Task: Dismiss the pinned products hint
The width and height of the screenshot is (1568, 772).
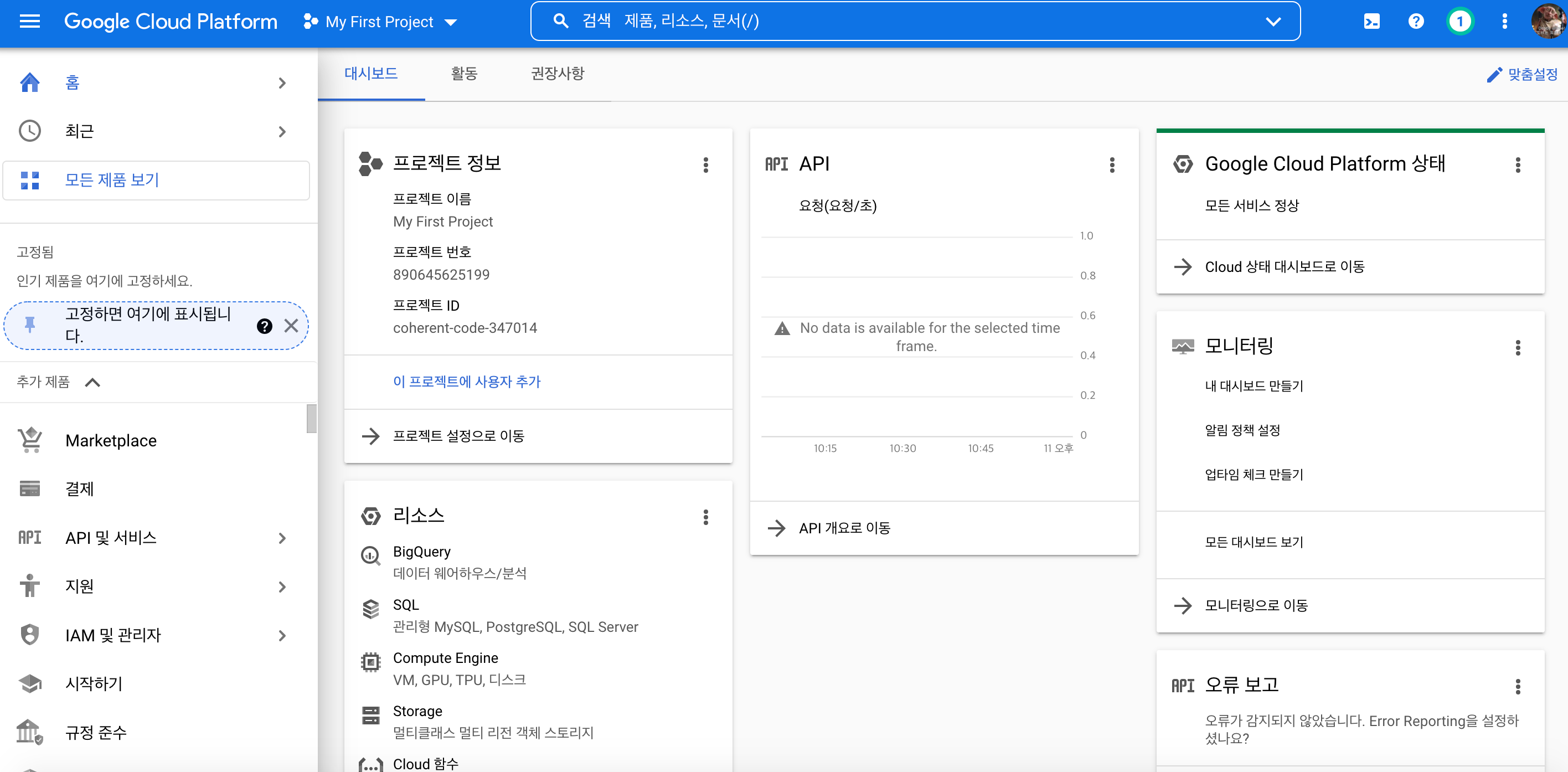Action: tap(291, 326)
